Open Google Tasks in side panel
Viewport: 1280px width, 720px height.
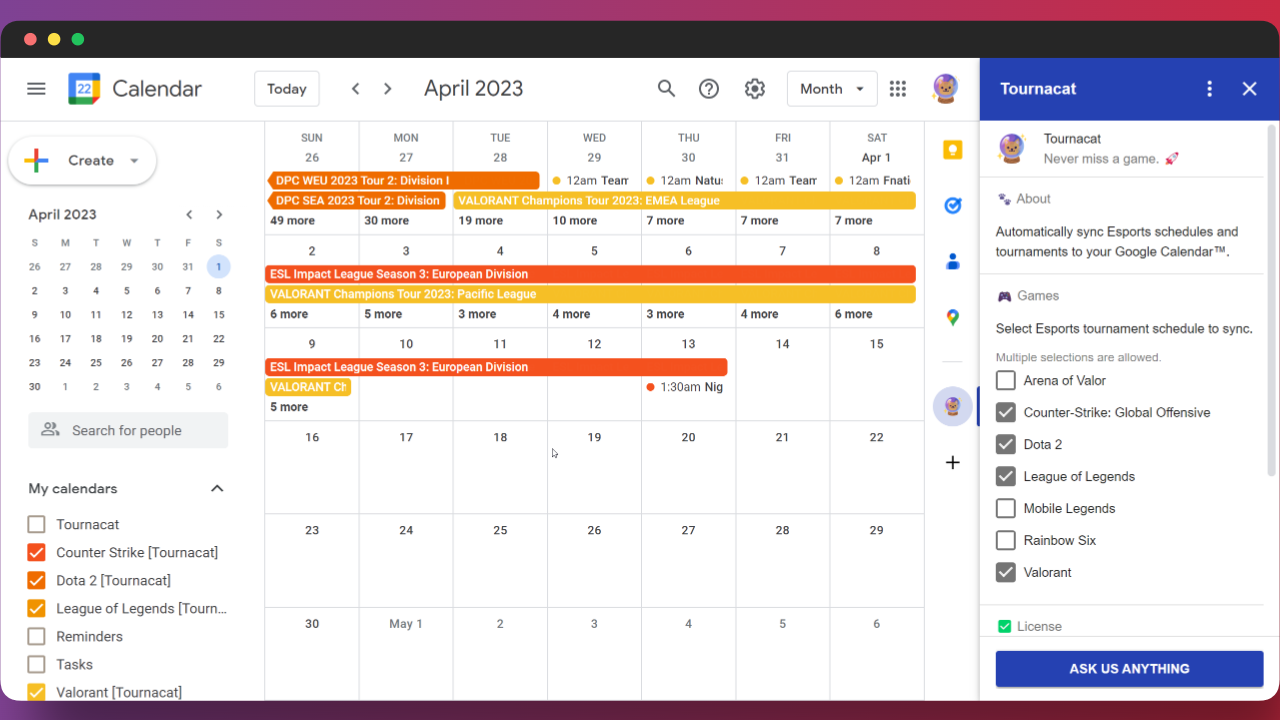tap(953, 206)
